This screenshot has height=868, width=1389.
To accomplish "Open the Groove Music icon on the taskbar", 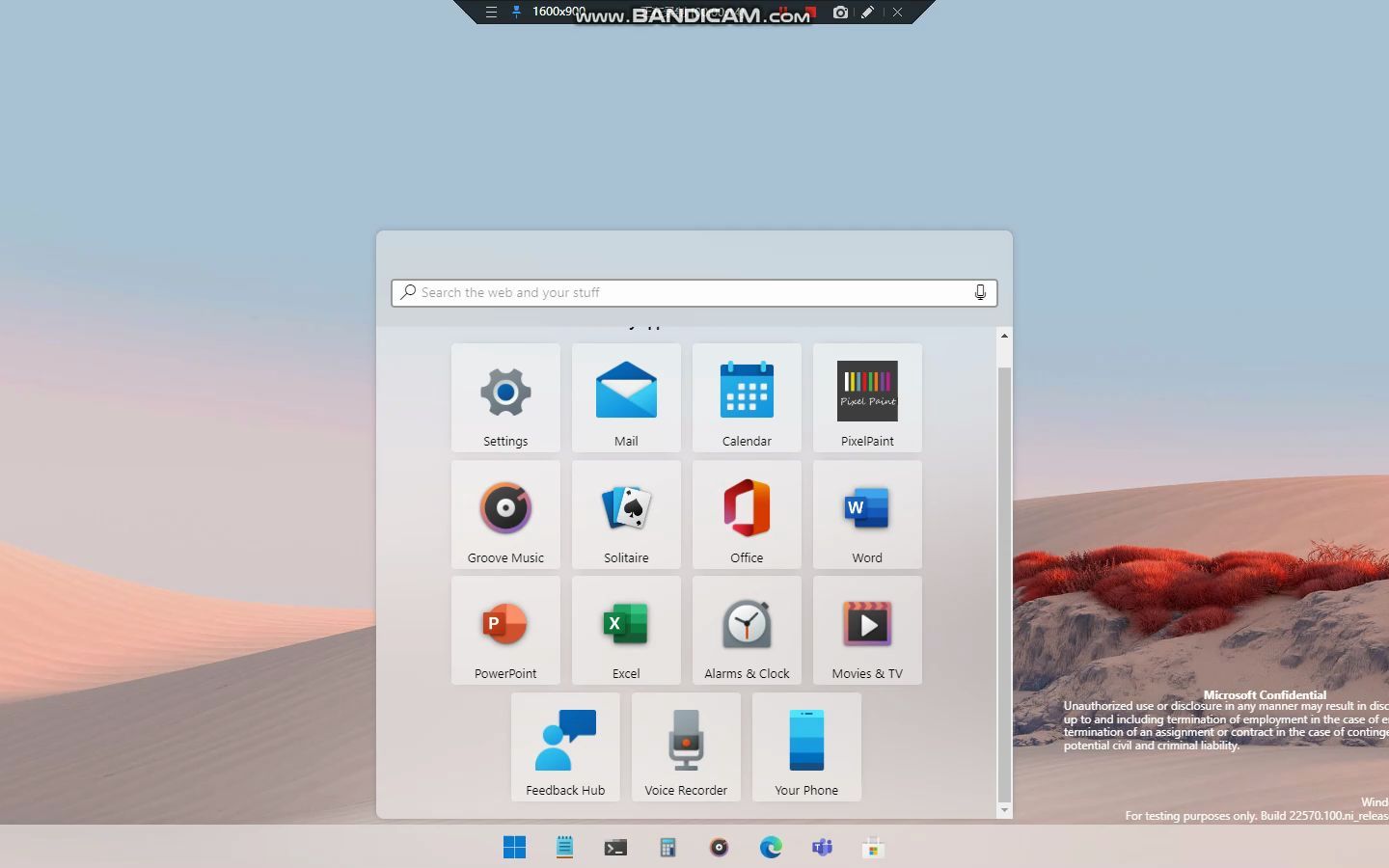I will (719, 847).
